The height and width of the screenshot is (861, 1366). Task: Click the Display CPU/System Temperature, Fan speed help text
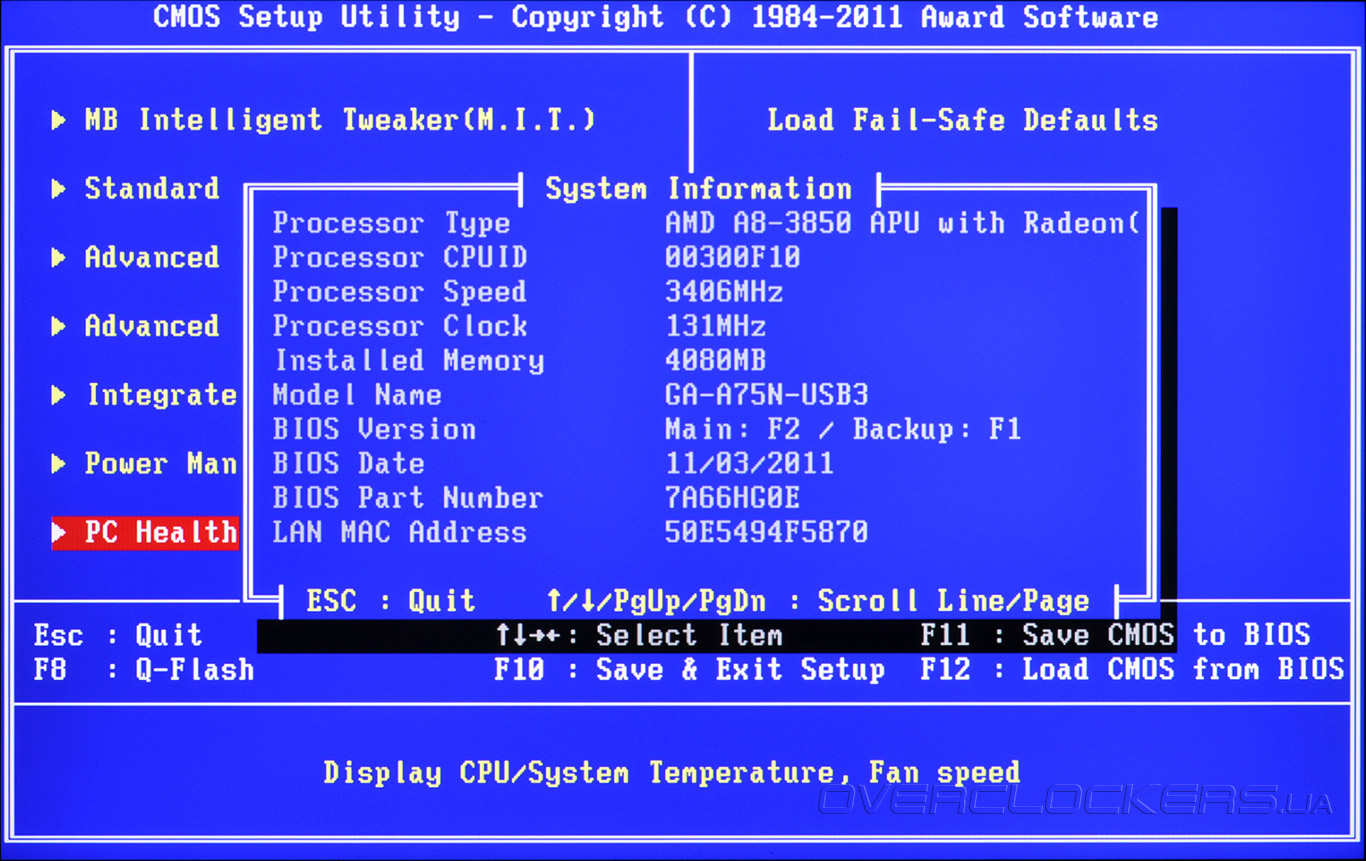pos(672,773)
